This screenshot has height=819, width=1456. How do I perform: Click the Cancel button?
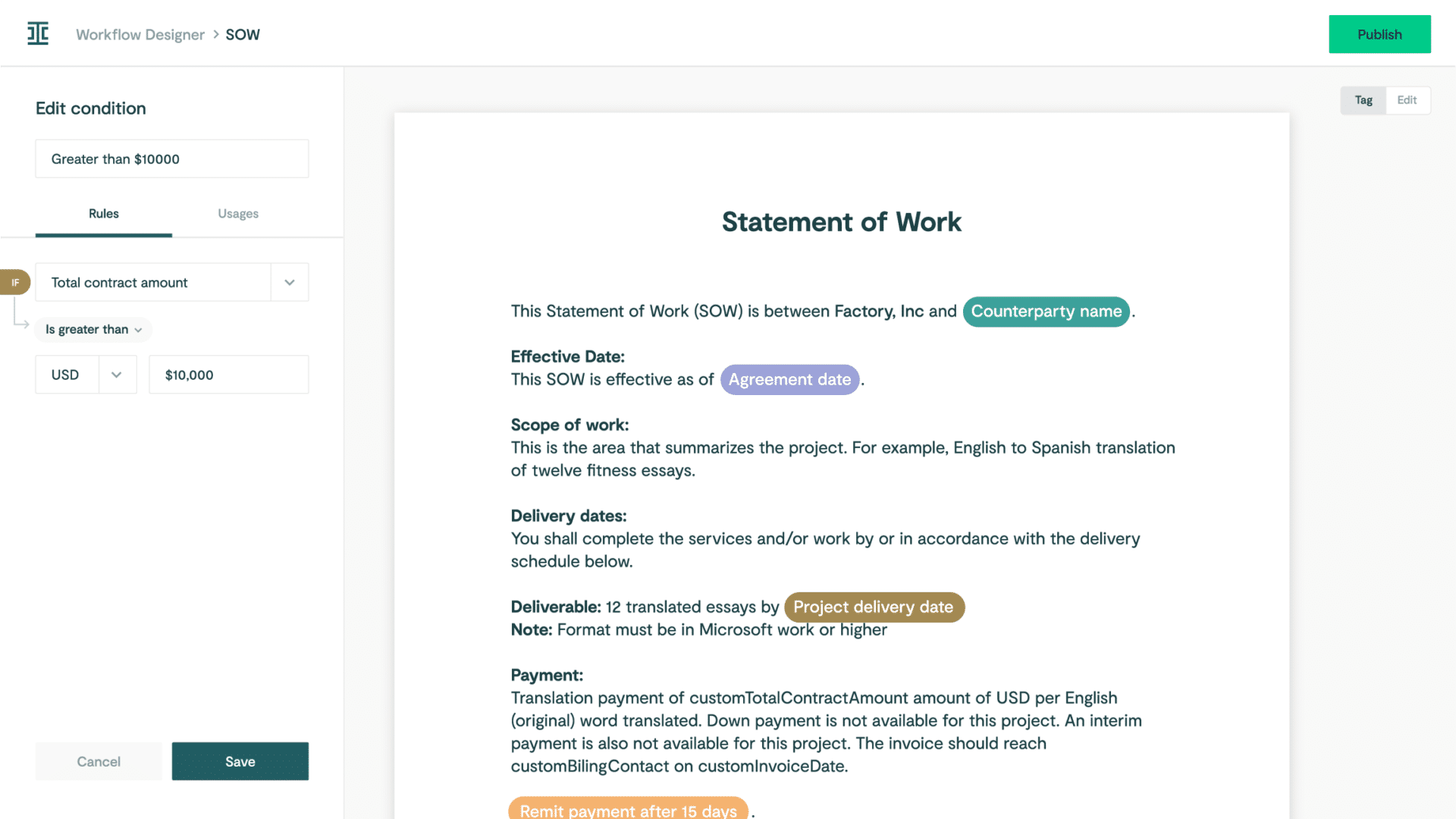(x=98, y=761)
